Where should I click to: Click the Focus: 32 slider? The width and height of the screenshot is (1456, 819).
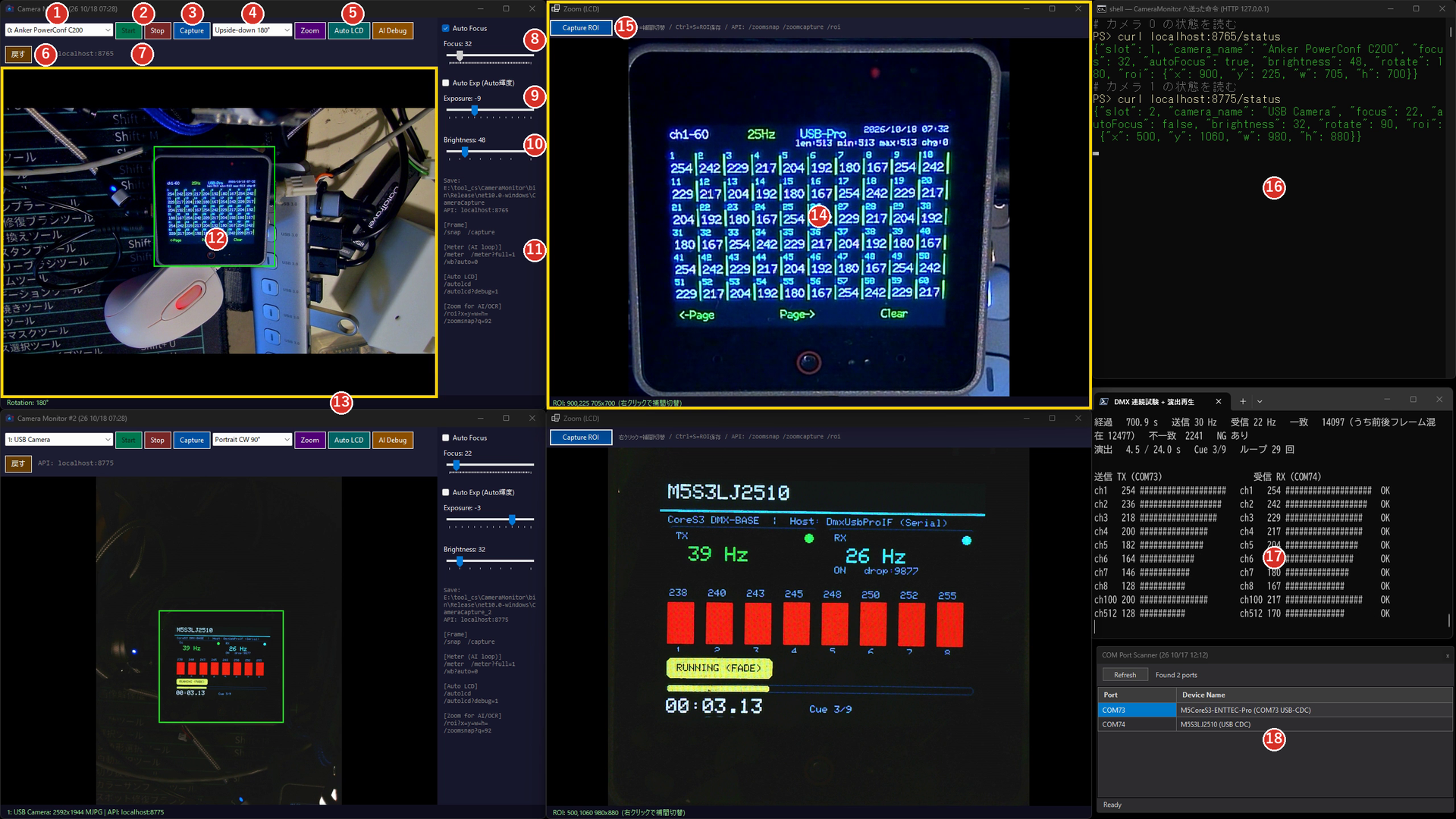[490, 55]
